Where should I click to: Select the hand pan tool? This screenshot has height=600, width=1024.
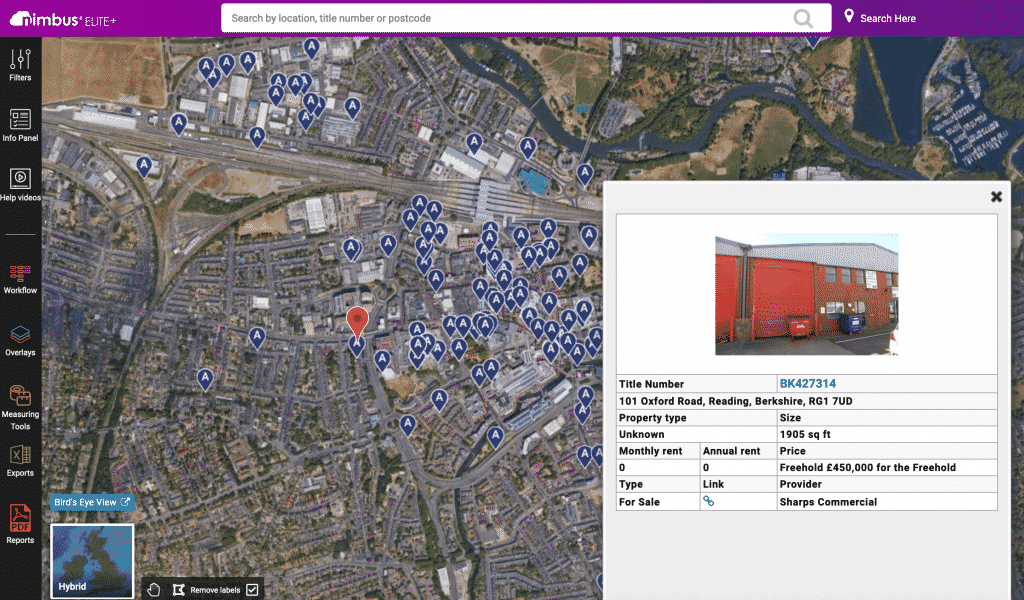coord(153,589)
